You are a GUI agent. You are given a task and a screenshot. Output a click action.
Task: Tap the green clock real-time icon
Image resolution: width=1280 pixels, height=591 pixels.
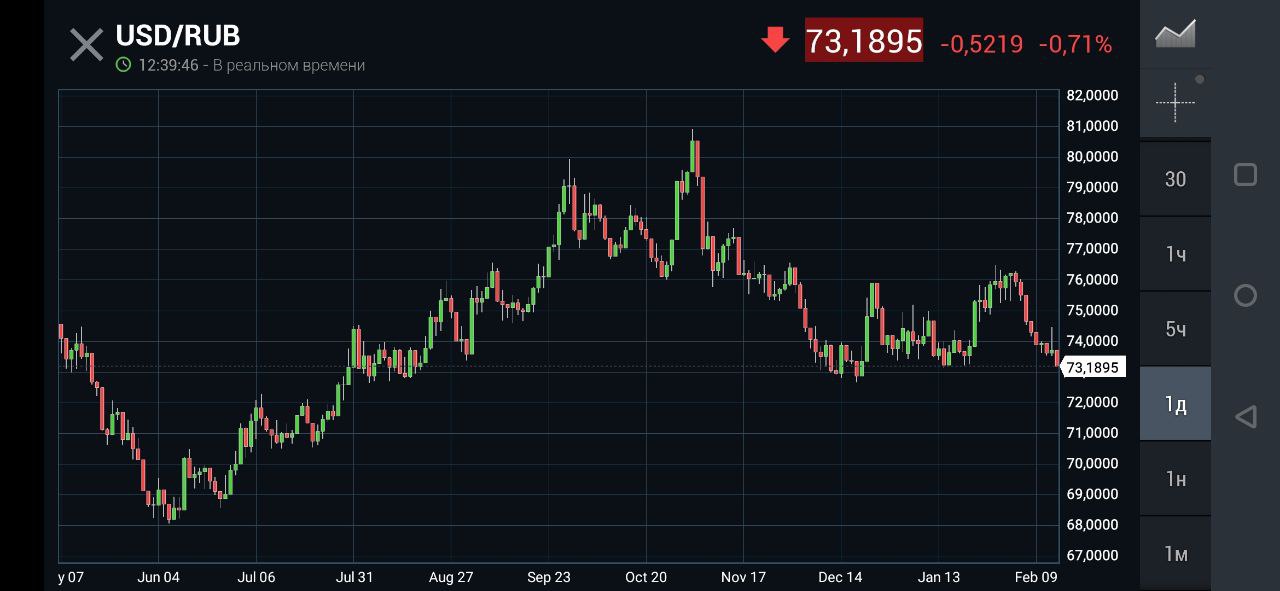123,65
